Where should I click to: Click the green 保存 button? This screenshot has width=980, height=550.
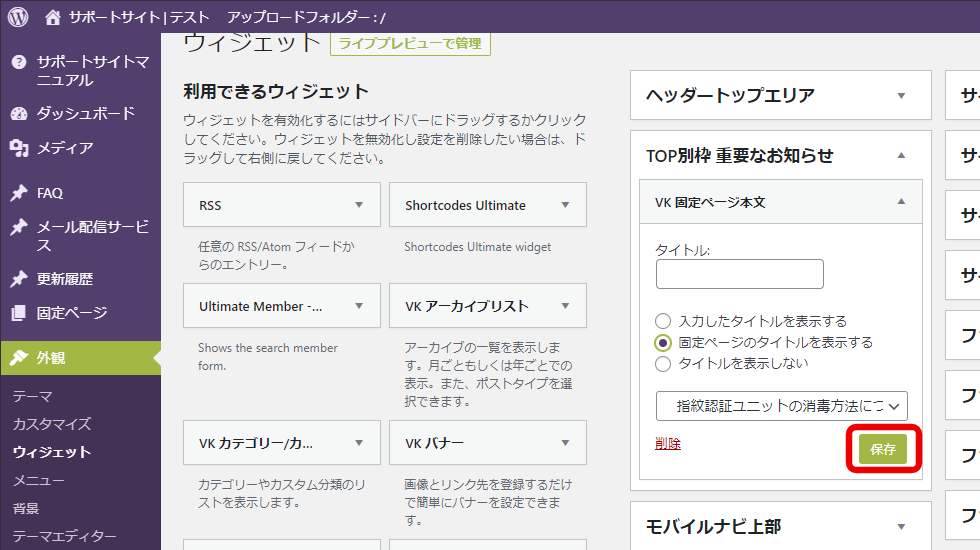click(883, 449)
